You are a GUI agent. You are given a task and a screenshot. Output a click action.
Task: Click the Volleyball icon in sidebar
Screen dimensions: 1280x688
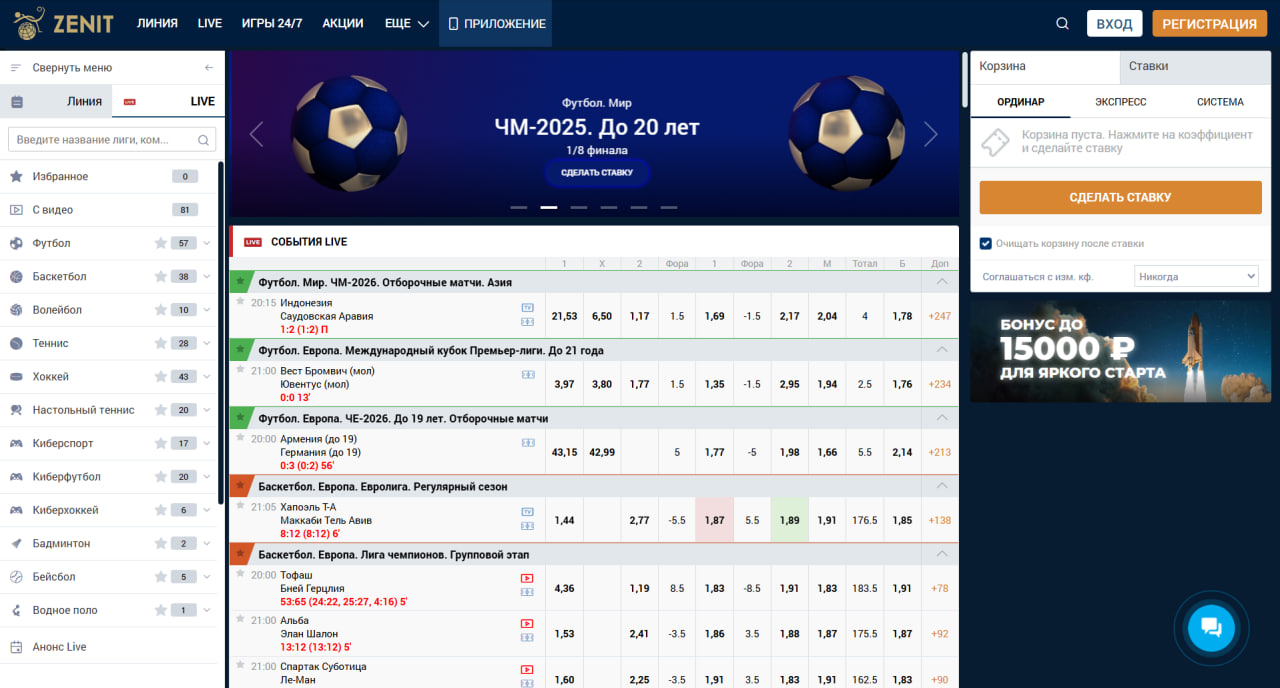click(16, 310)
